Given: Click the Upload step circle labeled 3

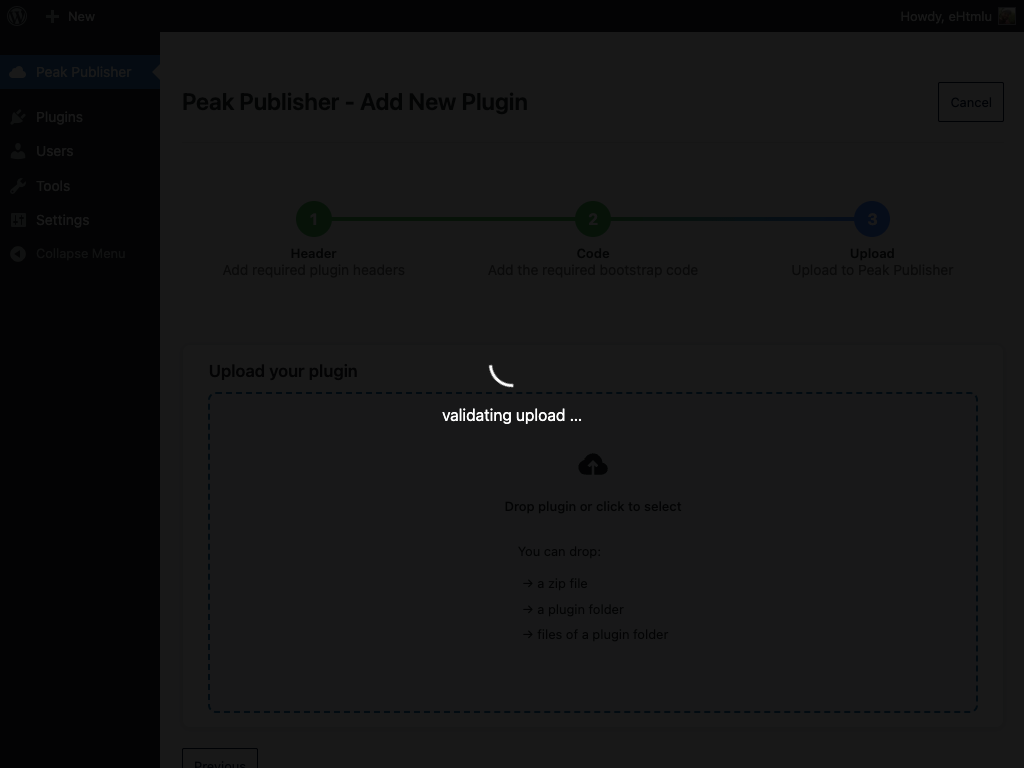Looking at the screenshot, I should click(x=871, y=218).
